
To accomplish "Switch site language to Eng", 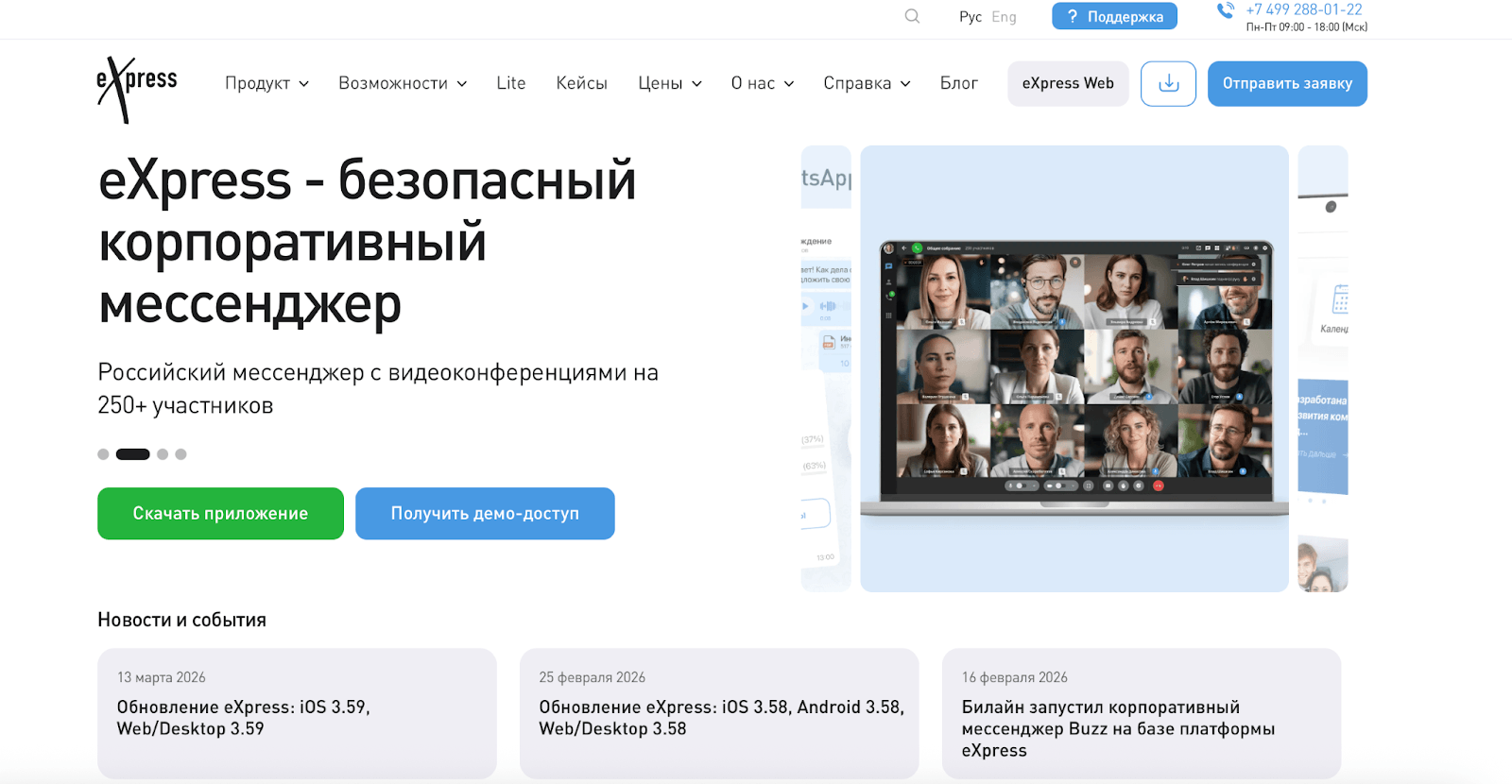I will [x=1004, y=17].
